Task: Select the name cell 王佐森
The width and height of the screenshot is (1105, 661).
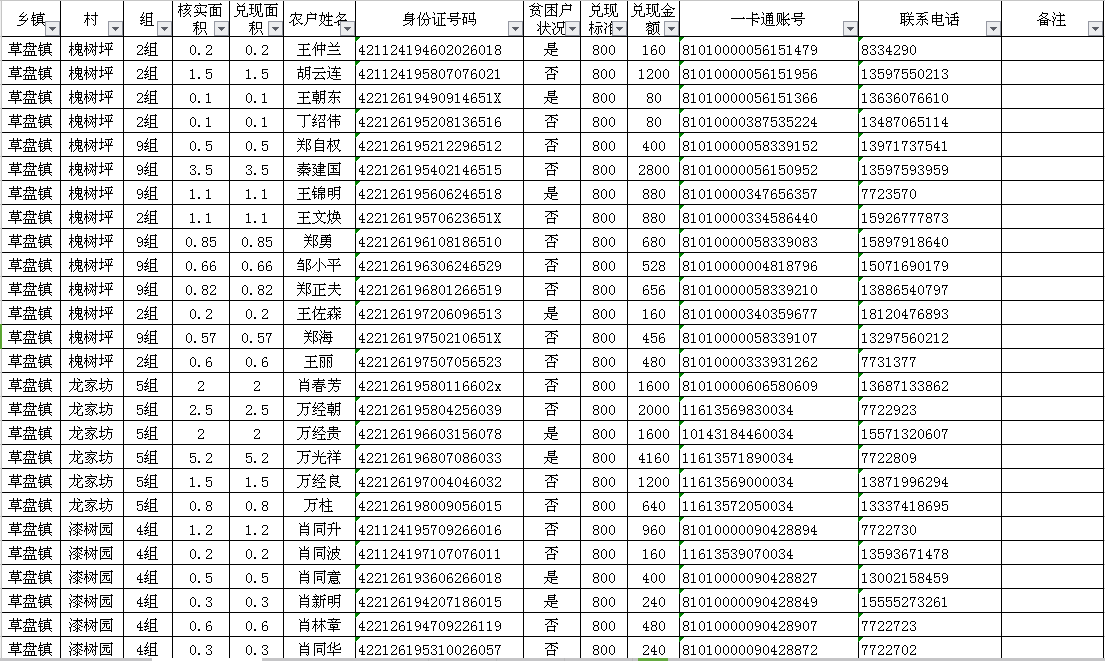Action: point(319,314)
